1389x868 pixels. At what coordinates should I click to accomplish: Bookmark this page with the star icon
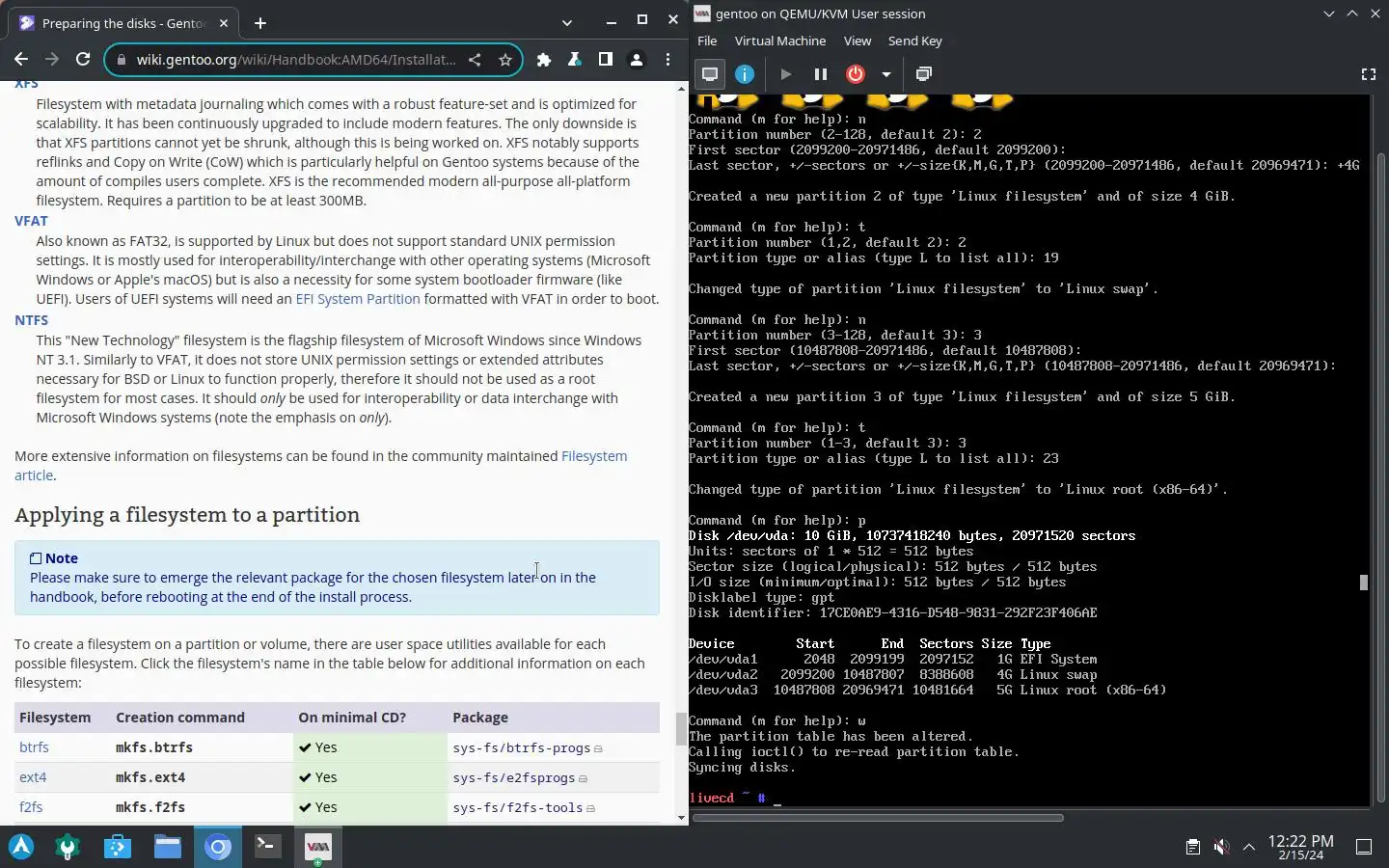click(x=504, y=60)
